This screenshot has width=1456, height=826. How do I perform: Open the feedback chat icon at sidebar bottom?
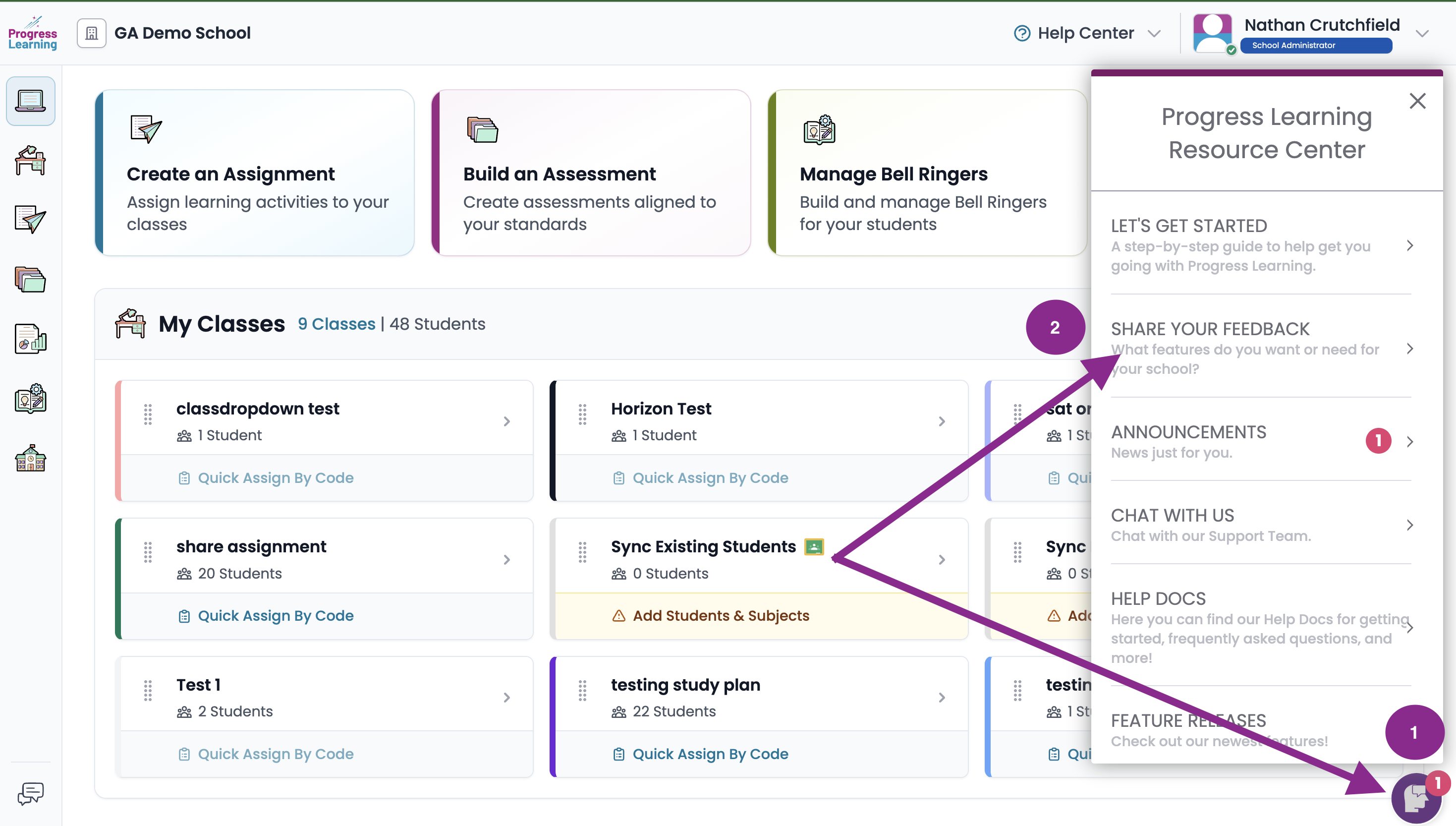[x=31, y=794]
